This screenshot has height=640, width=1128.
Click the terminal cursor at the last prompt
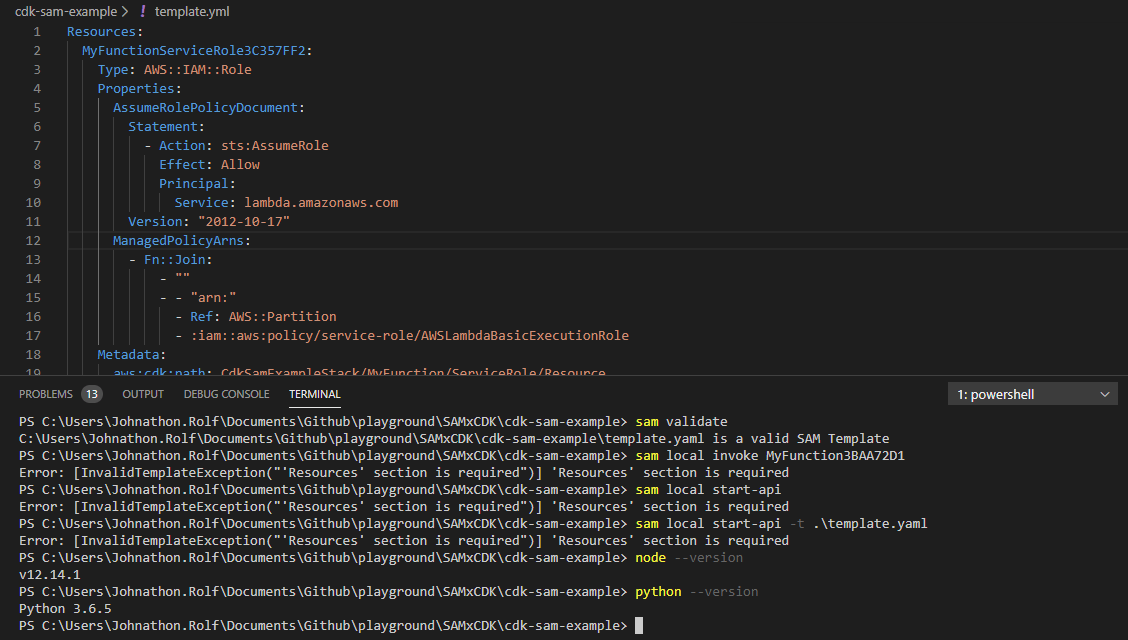(639, 626)
